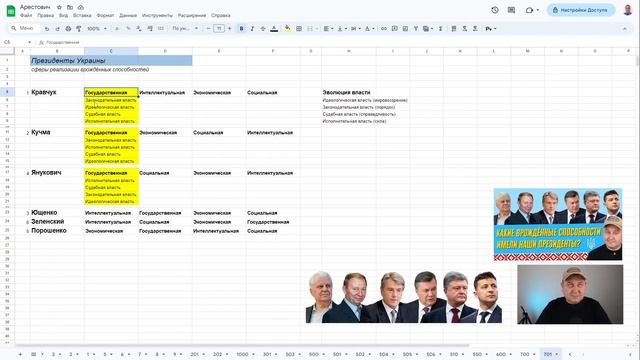Click the Insert link icon
Viewport: 640px width, 360px height.
coord(384,29)
